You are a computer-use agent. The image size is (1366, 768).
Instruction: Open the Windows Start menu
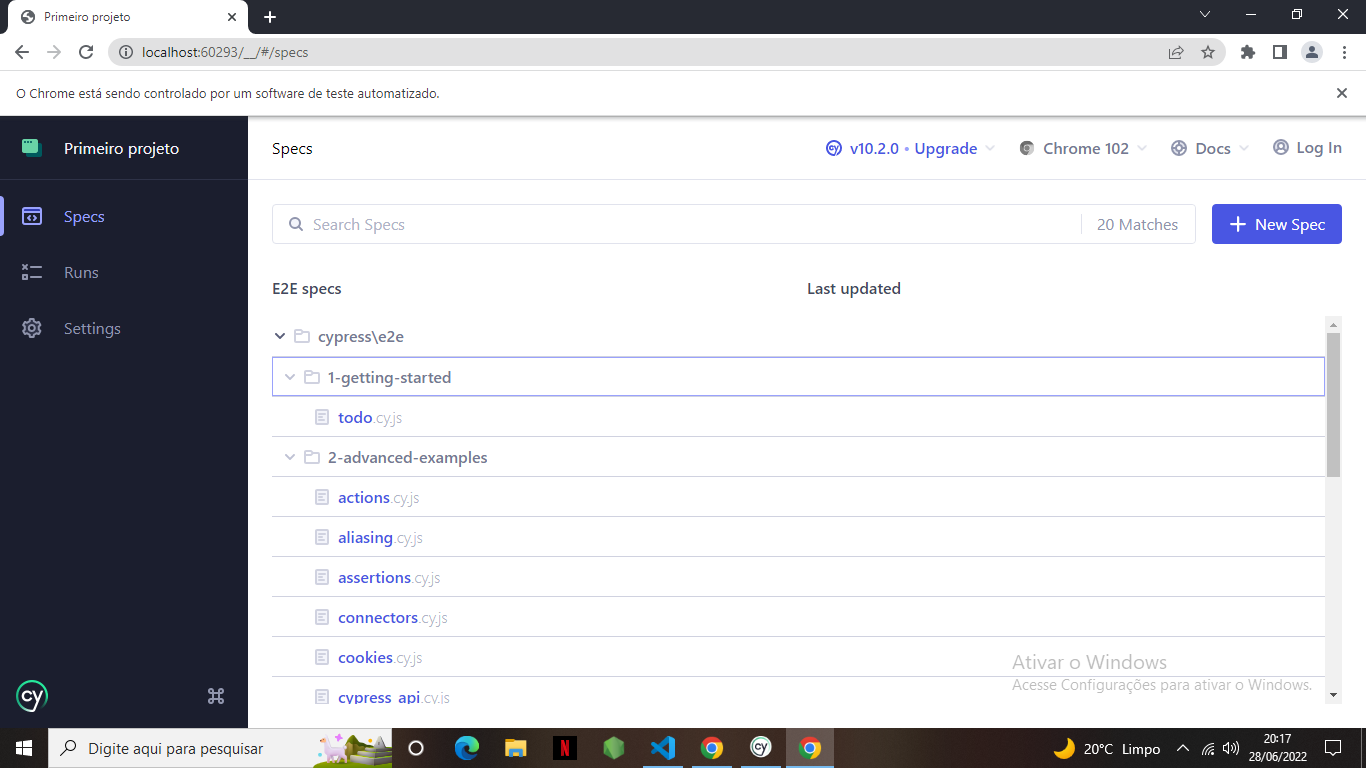pyautogui.click(x=24, y=748)
